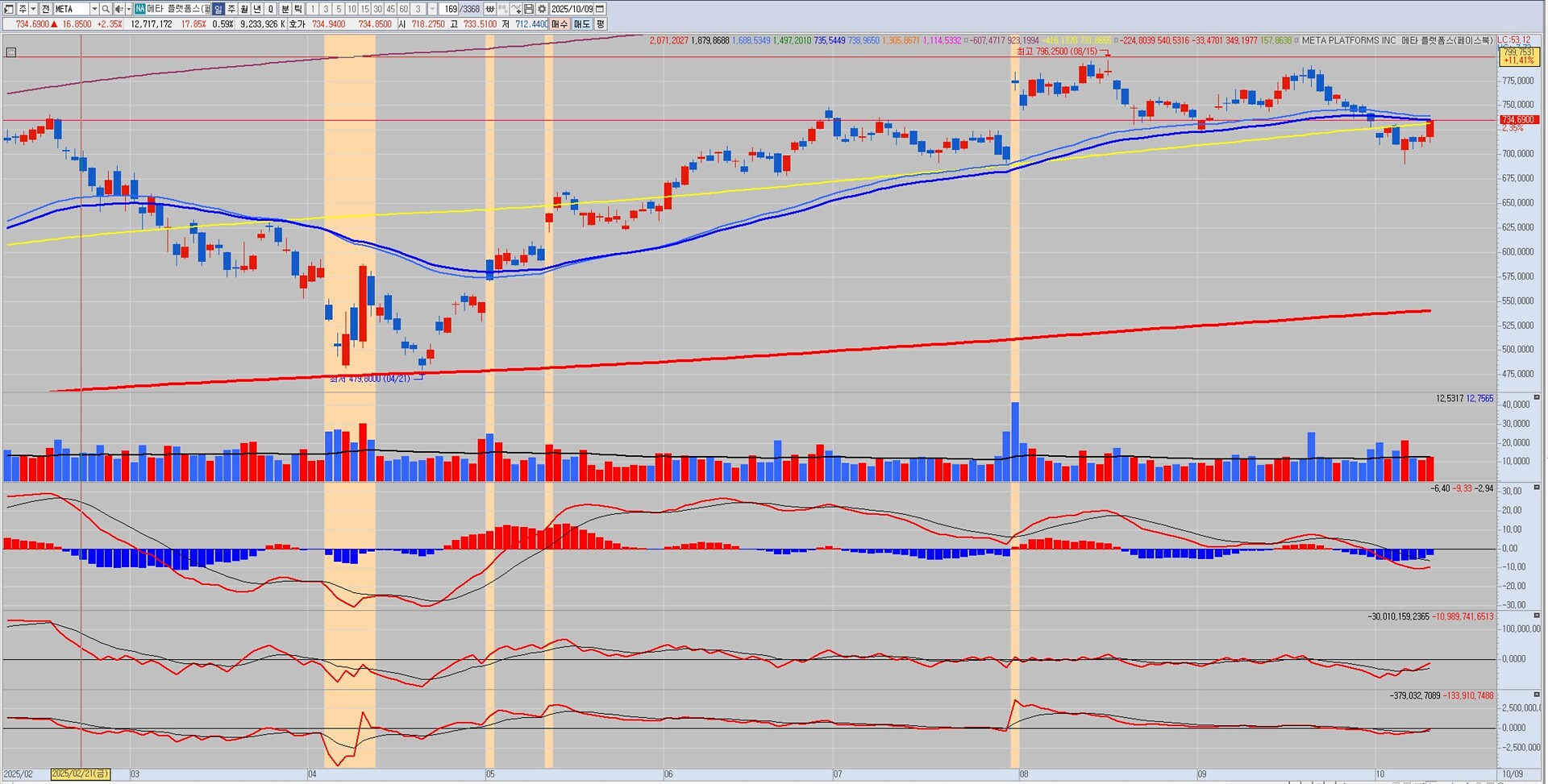Viewport: 1548px width, 784px height.
Task: Choose the 5 interval preset
Action: click(339, 9)
